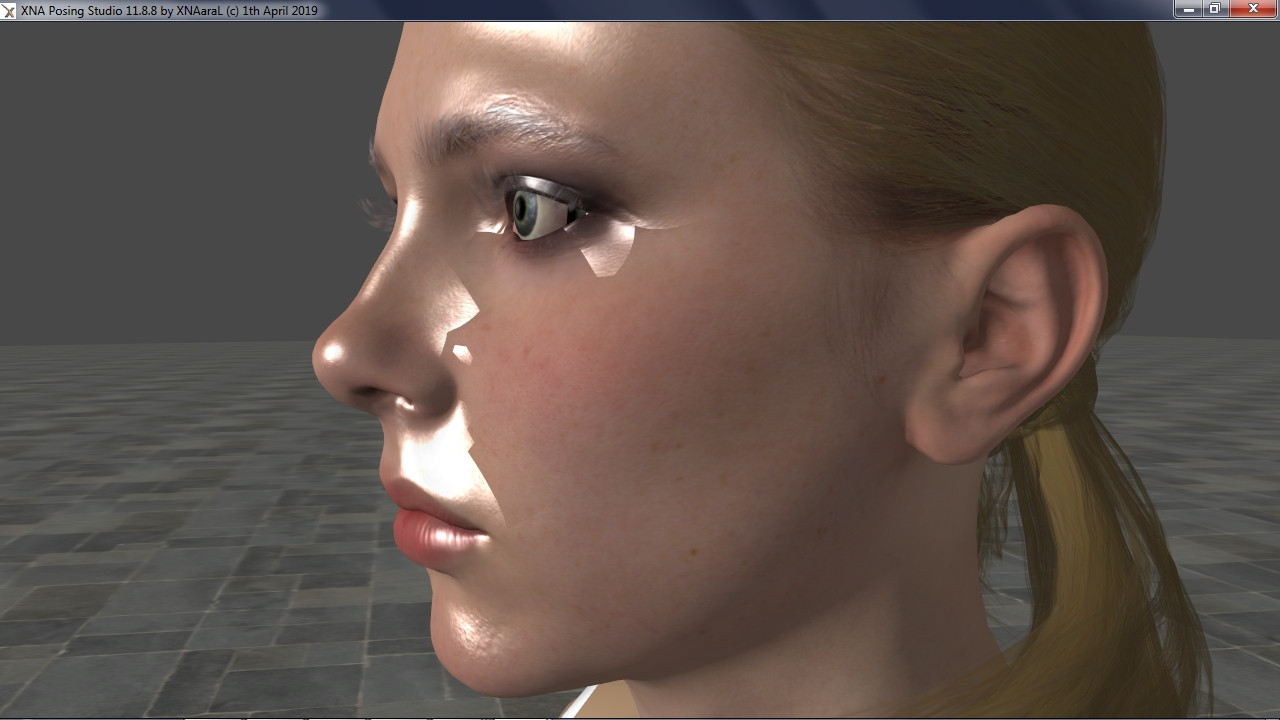1280x720 pixels.
Task: Click the XNA Posing Studio title bar icon
Action: 9,10
